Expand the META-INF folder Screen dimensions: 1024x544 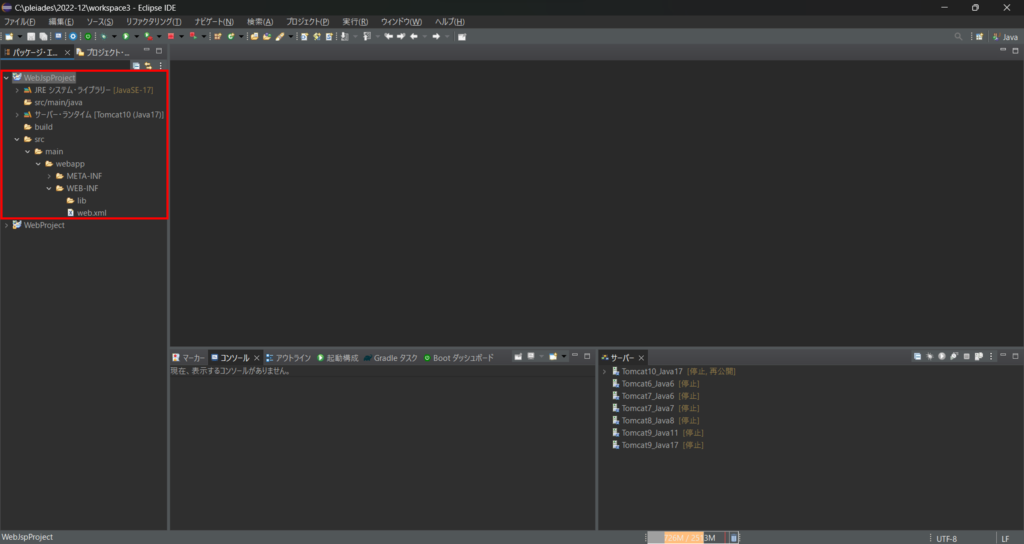(x=48, y=176)
